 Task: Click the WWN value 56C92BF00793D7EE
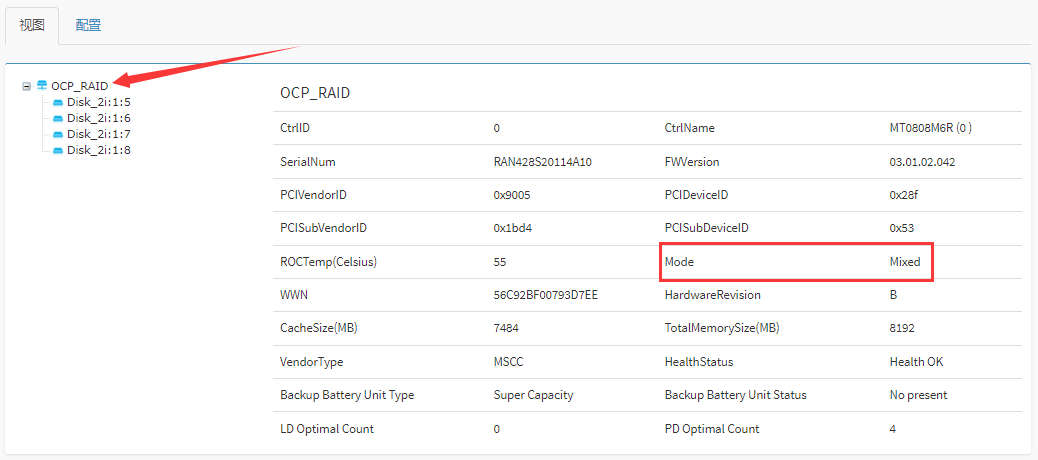(x=545, y=295)
